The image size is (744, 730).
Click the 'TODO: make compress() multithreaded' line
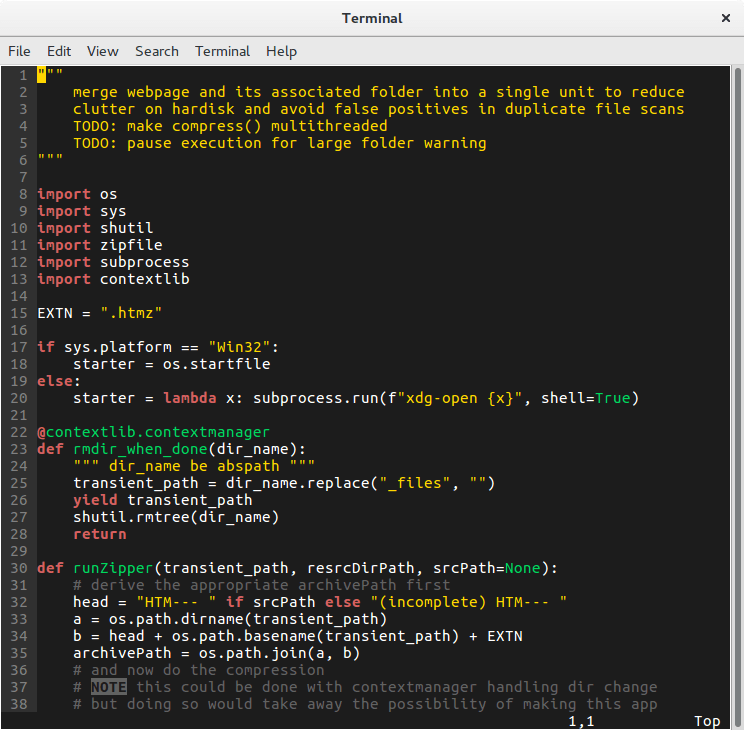click(x=231, y=126)
